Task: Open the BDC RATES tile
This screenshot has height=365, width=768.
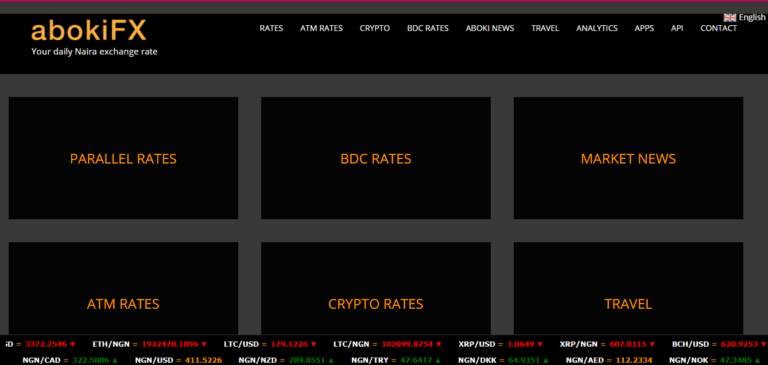Action: coord(376,158)
